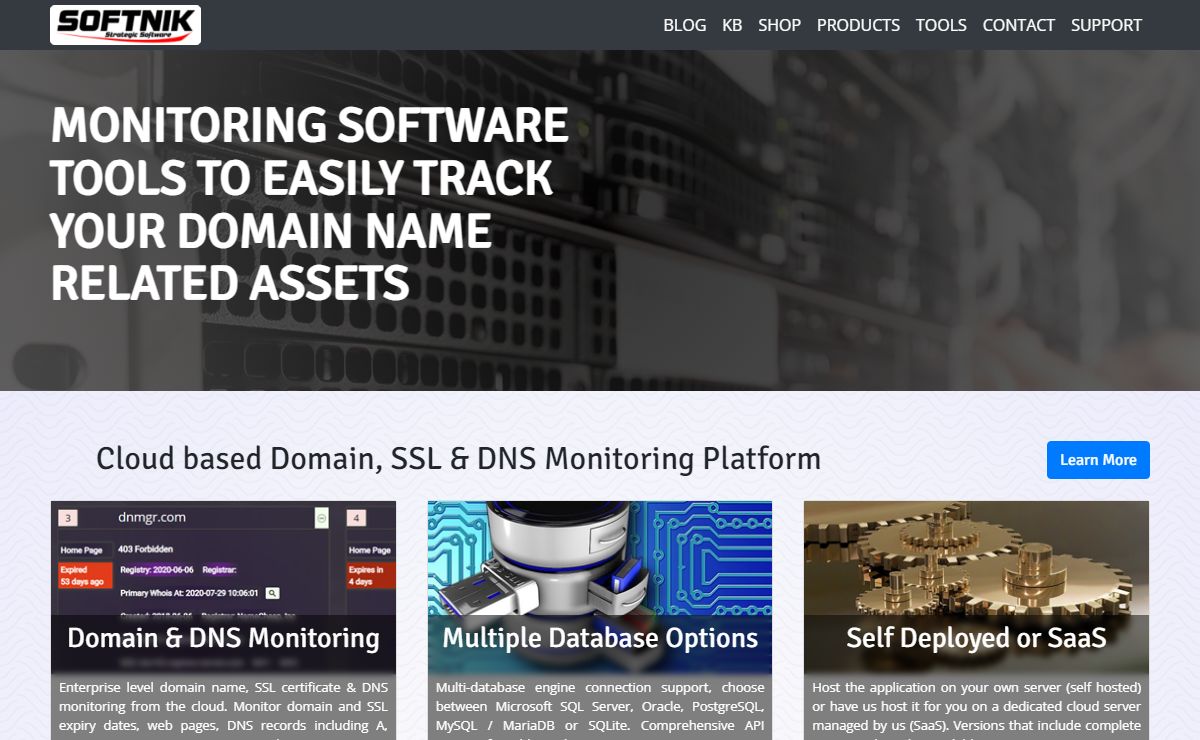Click the 'Monitoring Software Tools' hero headline
This screenshot has width=1200, height=740.
(x=309, y=204)
